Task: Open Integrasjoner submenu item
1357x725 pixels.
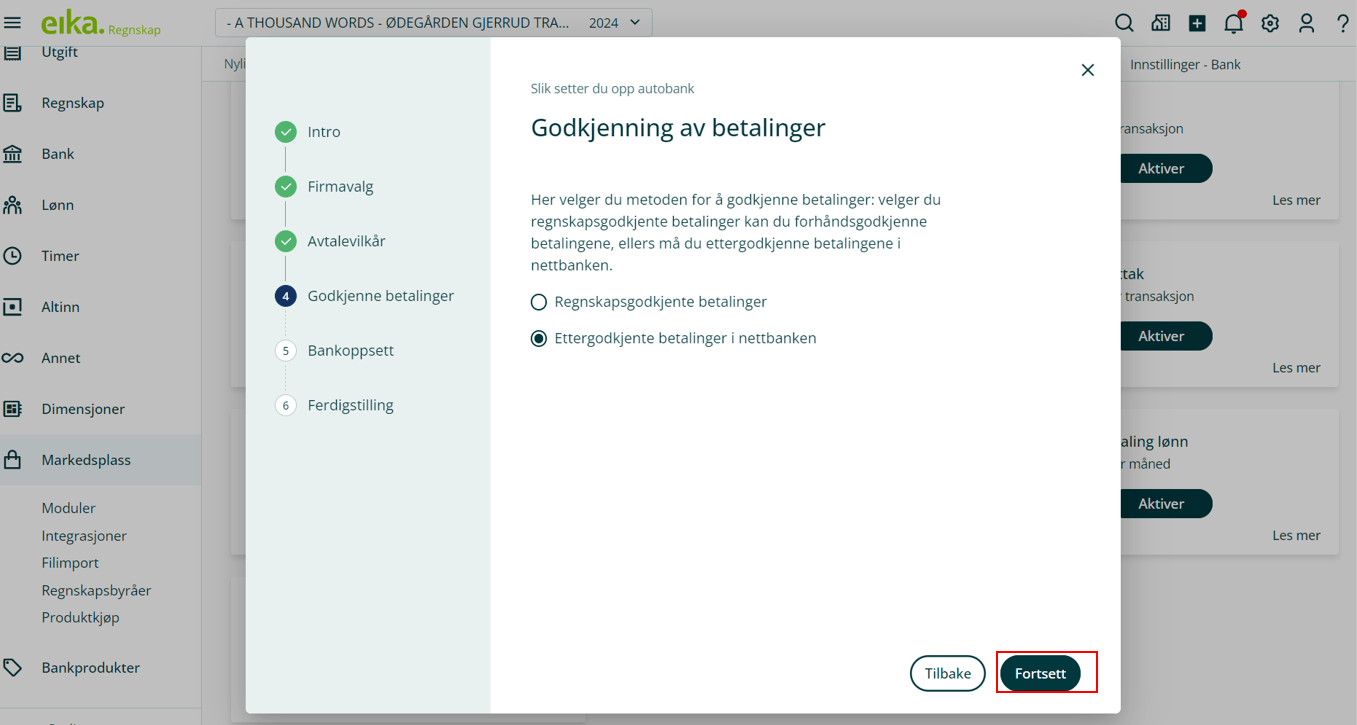Action: click(84, 536)
